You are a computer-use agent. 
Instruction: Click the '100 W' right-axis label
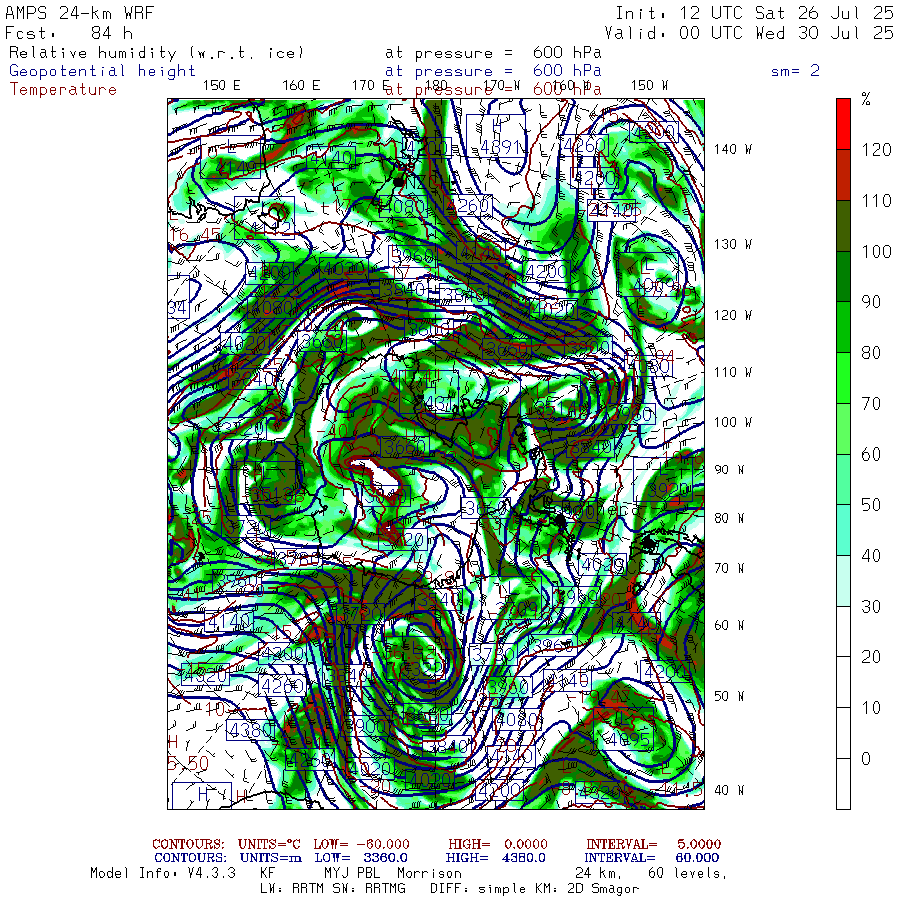[733, 422]
